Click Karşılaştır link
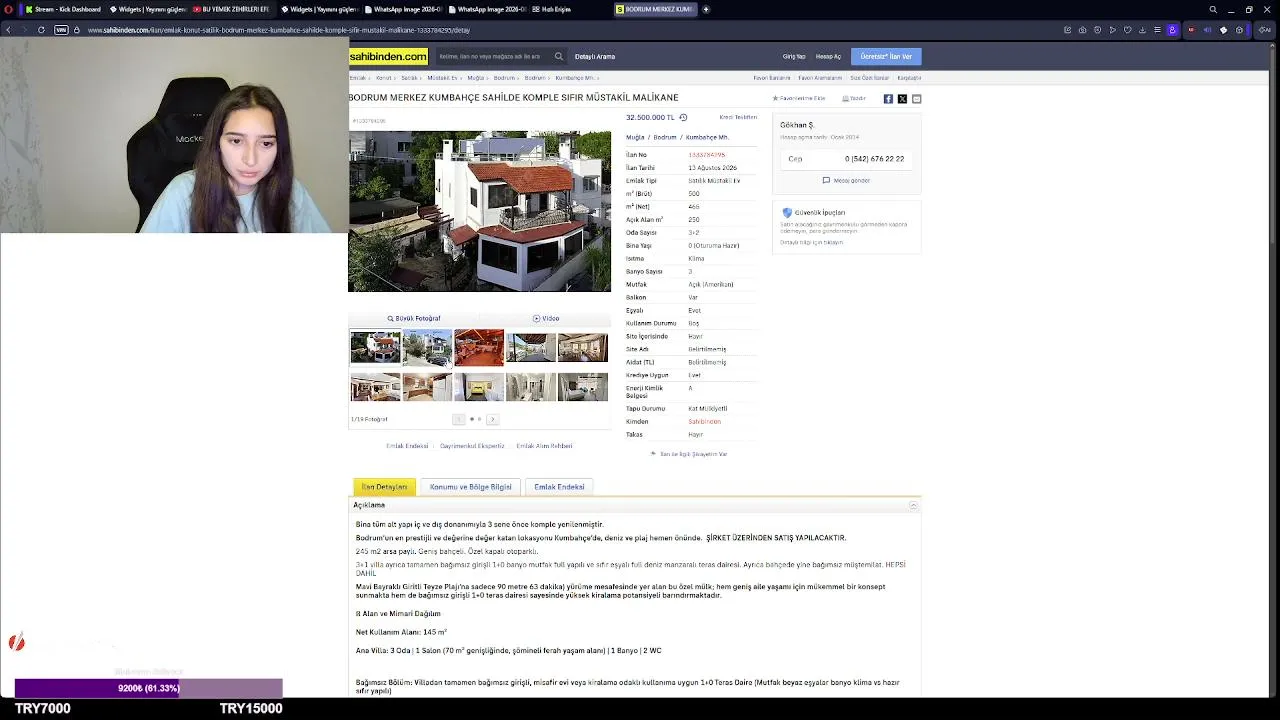 (909, 78)
